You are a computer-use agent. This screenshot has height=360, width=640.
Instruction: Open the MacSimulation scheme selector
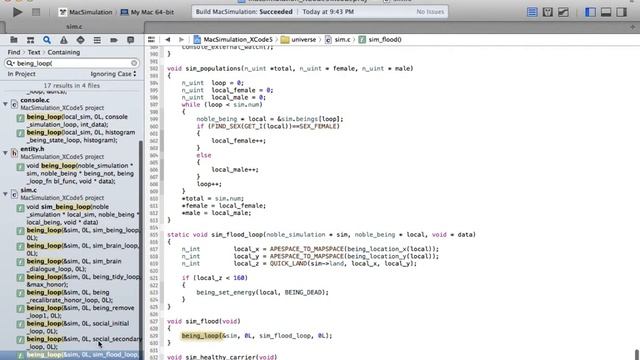pyautogui.click(x=85, y=12)
